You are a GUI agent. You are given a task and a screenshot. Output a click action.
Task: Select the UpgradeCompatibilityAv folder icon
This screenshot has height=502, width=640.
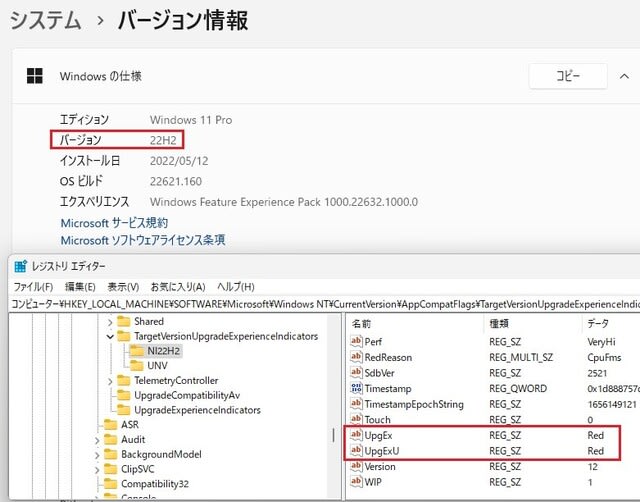point(124,395)
